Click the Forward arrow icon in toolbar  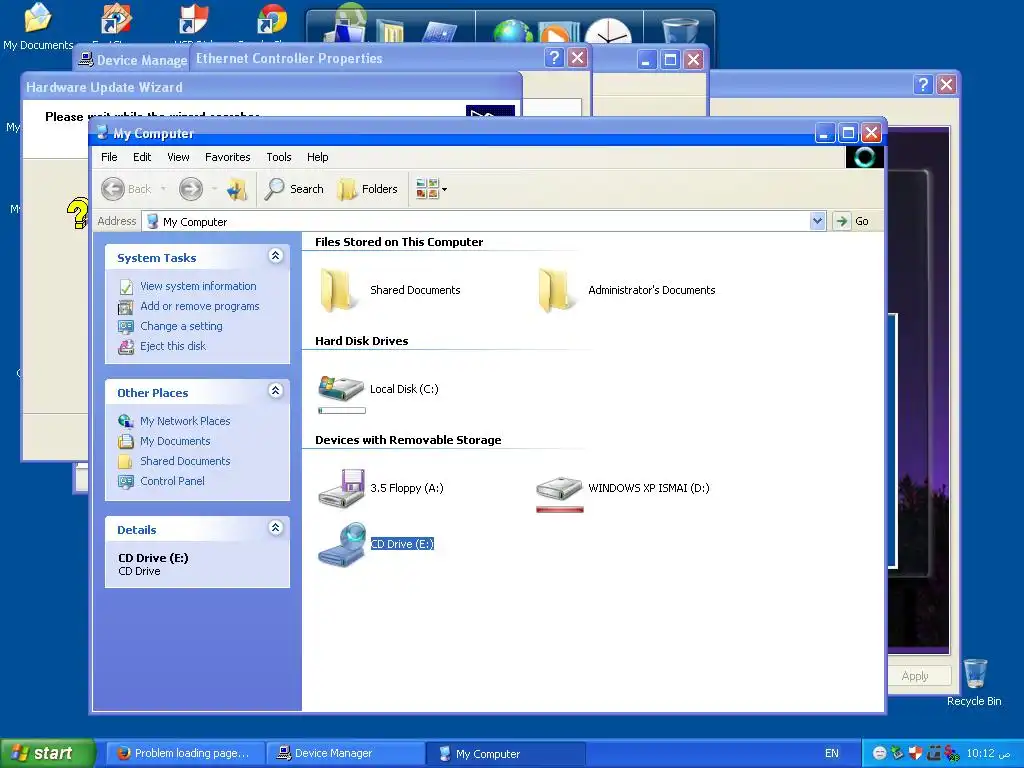[x=191, y=189]
